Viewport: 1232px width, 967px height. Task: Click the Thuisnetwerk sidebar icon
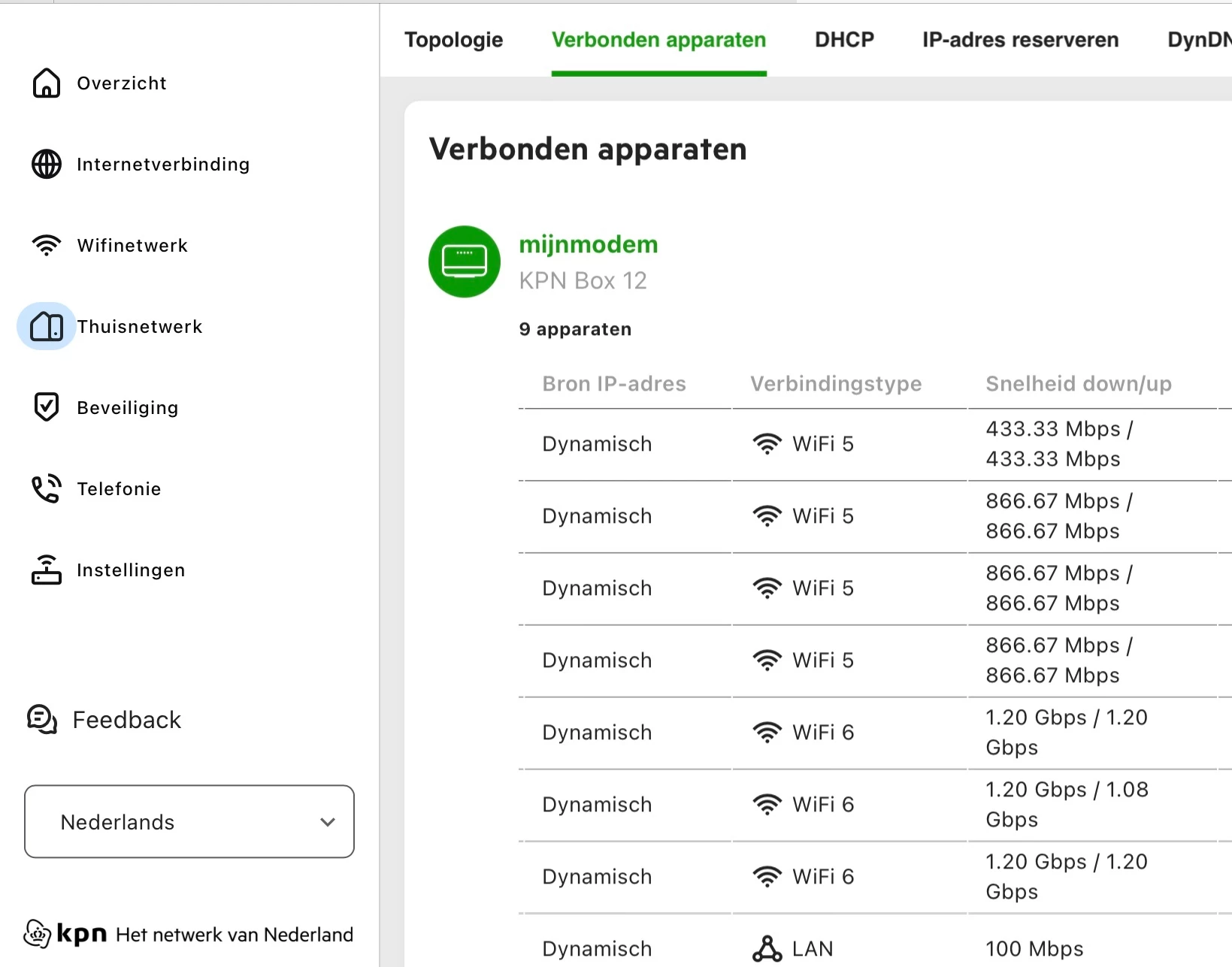[x=47, y=327]
